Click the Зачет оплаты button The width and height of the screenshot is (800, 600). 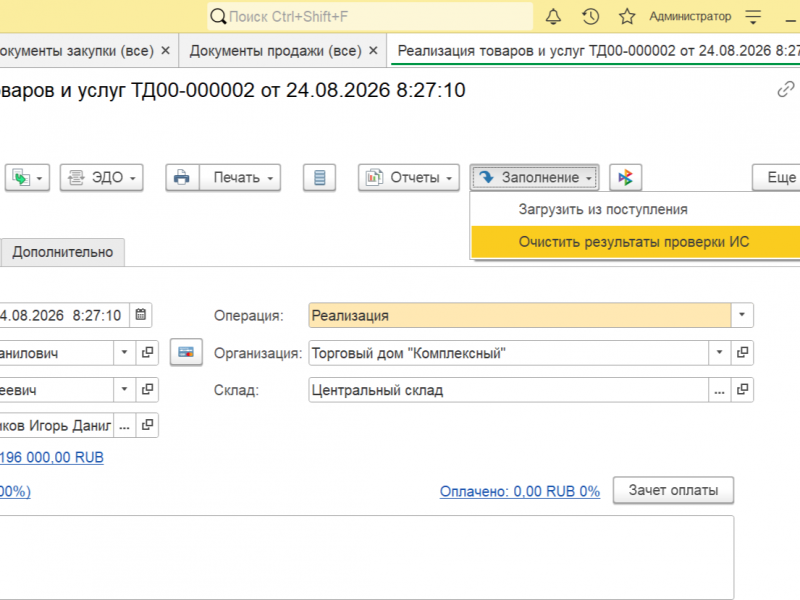tap(673, 490)
